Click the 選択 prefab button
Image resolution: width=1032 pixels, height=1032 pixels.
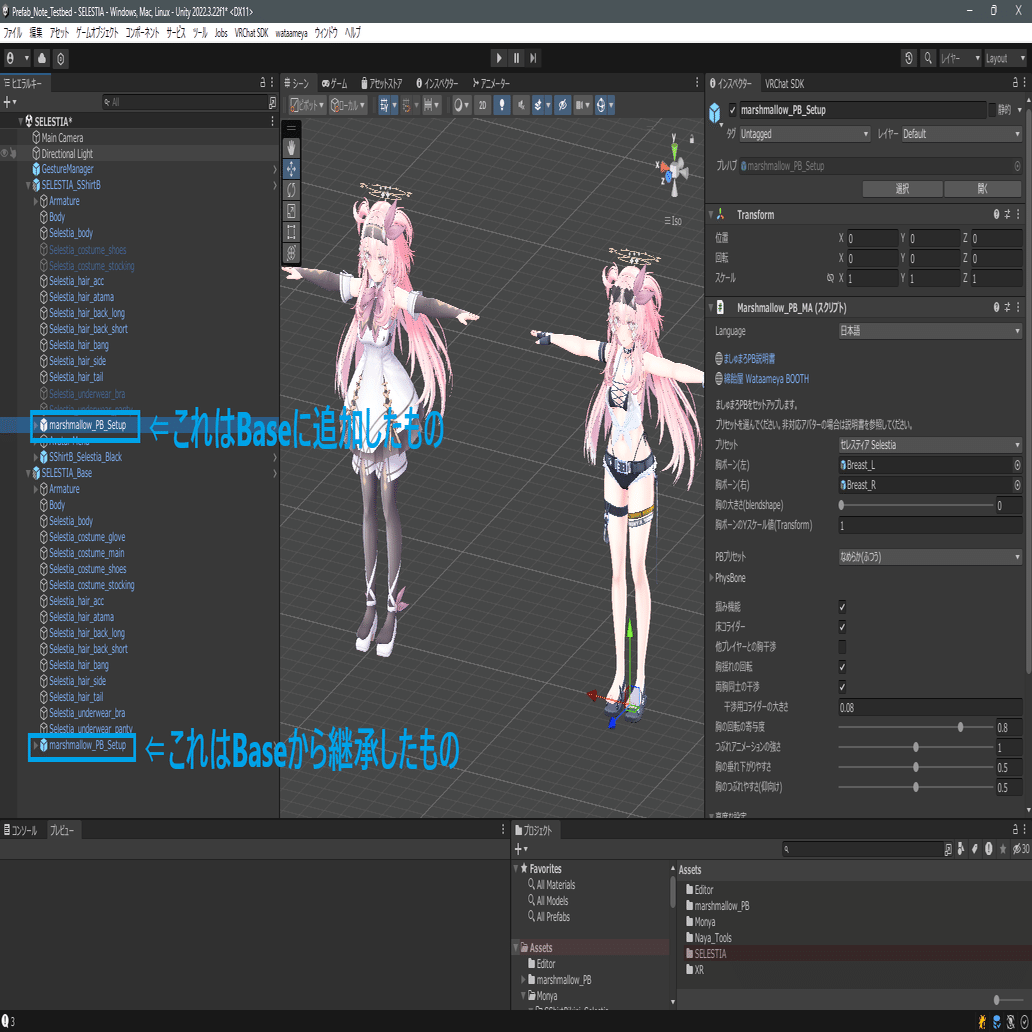point(902,189)
